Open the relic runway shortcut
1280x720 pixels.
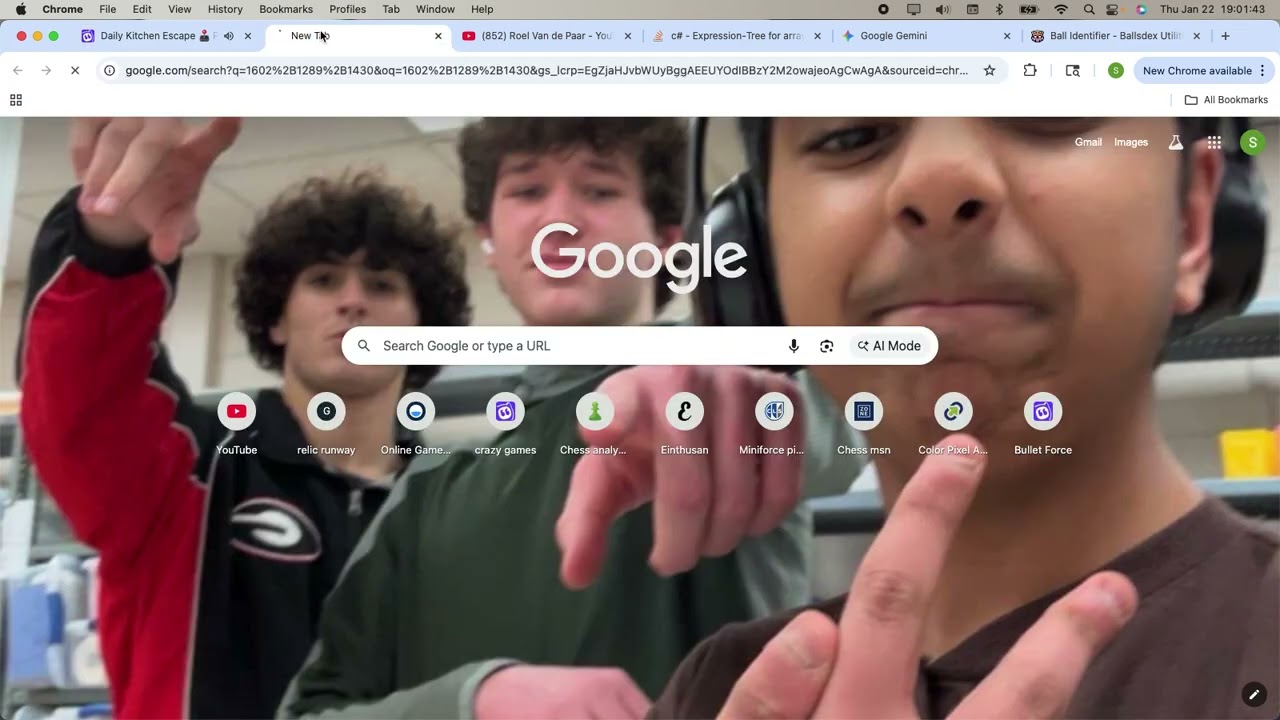(326, 412)
